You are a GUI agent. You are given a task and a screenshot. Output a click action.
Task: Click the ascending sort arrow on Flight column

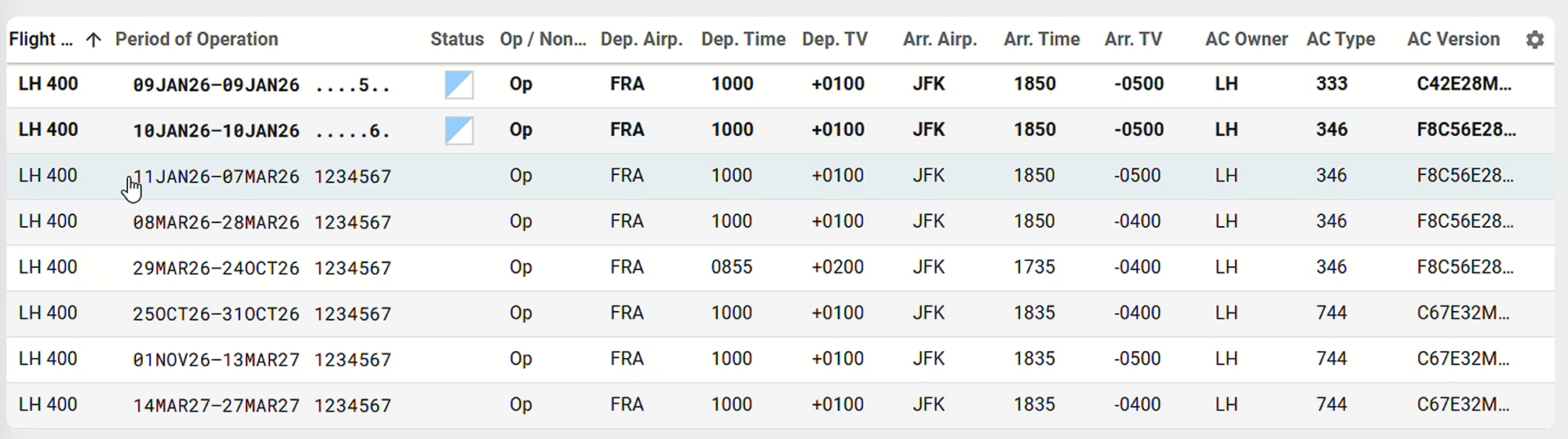tap(93, 40)
